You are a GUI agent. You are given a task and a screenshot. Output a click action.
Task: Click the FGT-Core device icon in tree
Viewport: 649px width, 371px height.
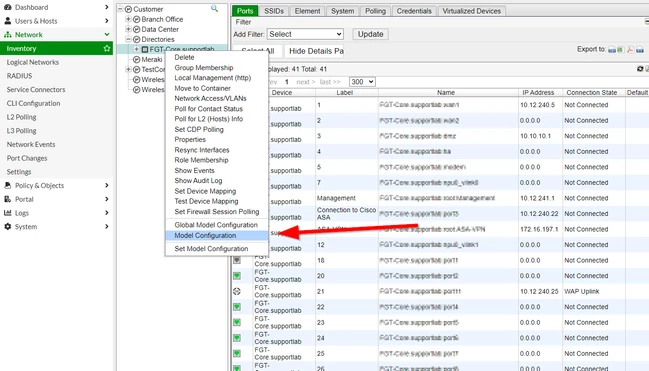click(145, 49)
